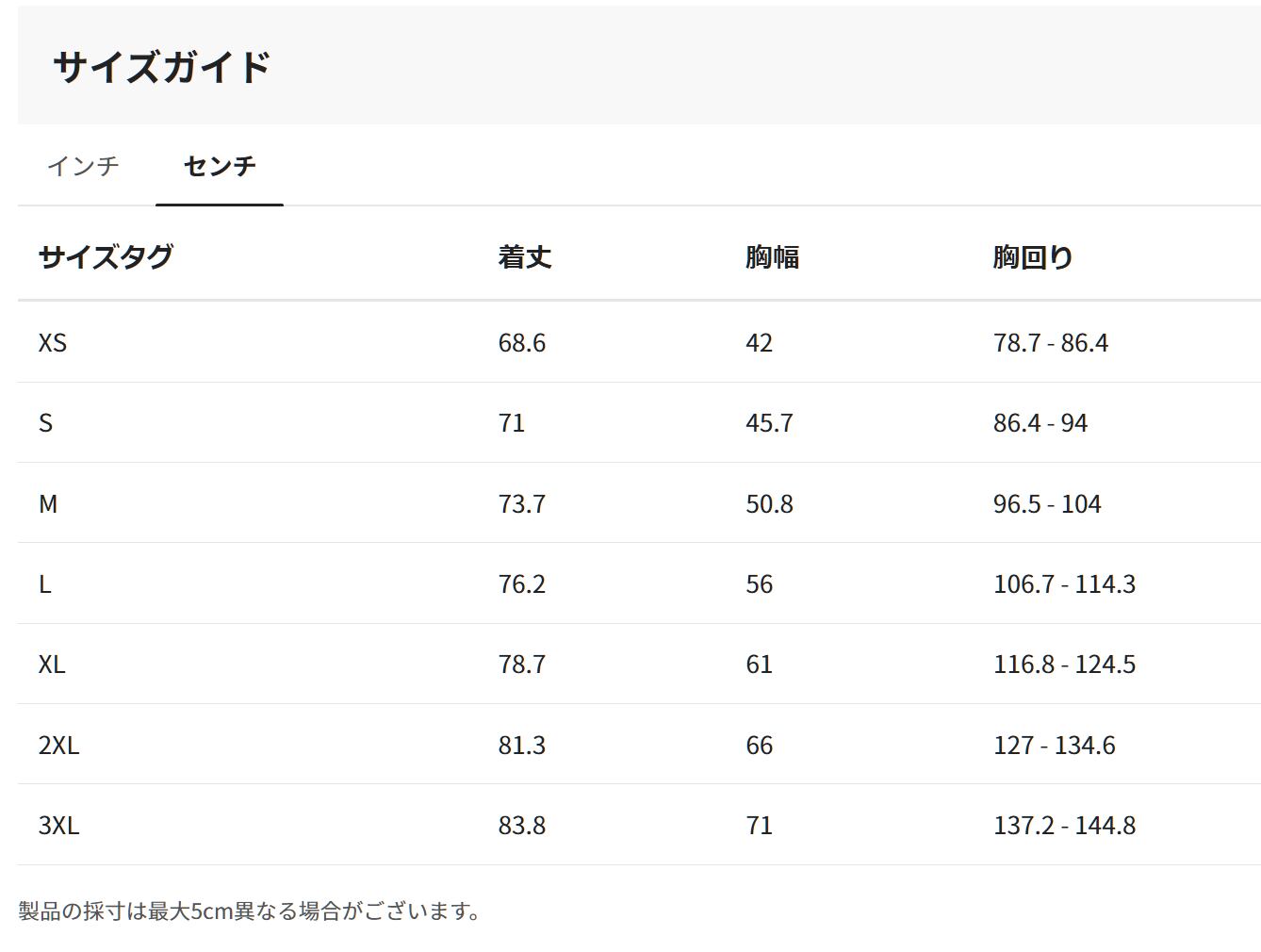Click the 胸回り column header

point(1033,256)
